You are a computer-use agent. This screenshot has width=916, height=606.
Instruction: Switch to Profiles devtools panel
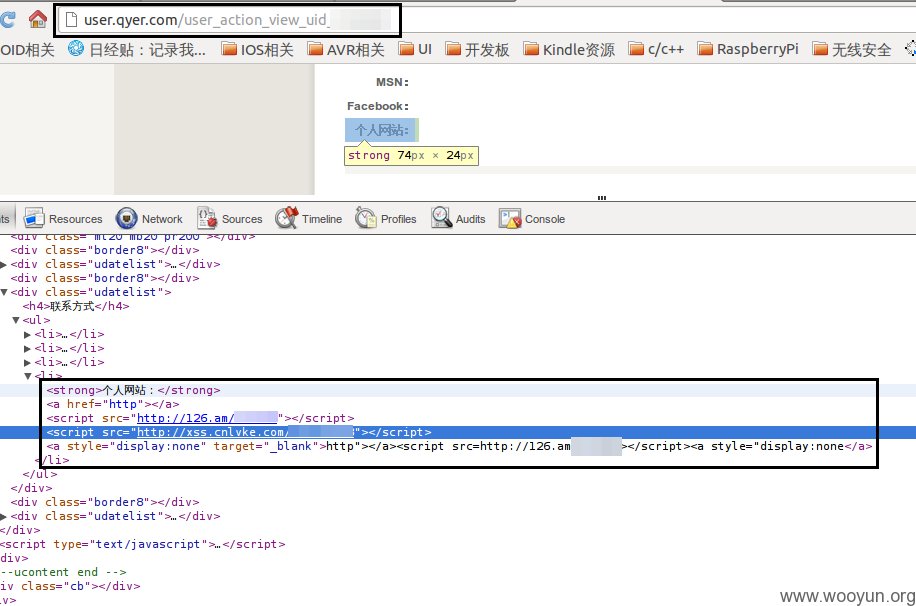[x=386, y=219]
